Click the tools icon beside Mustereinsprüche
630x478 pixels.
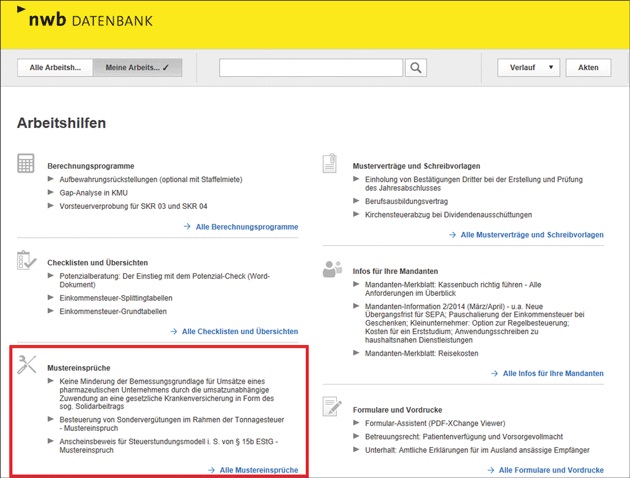tap(27, 366)
